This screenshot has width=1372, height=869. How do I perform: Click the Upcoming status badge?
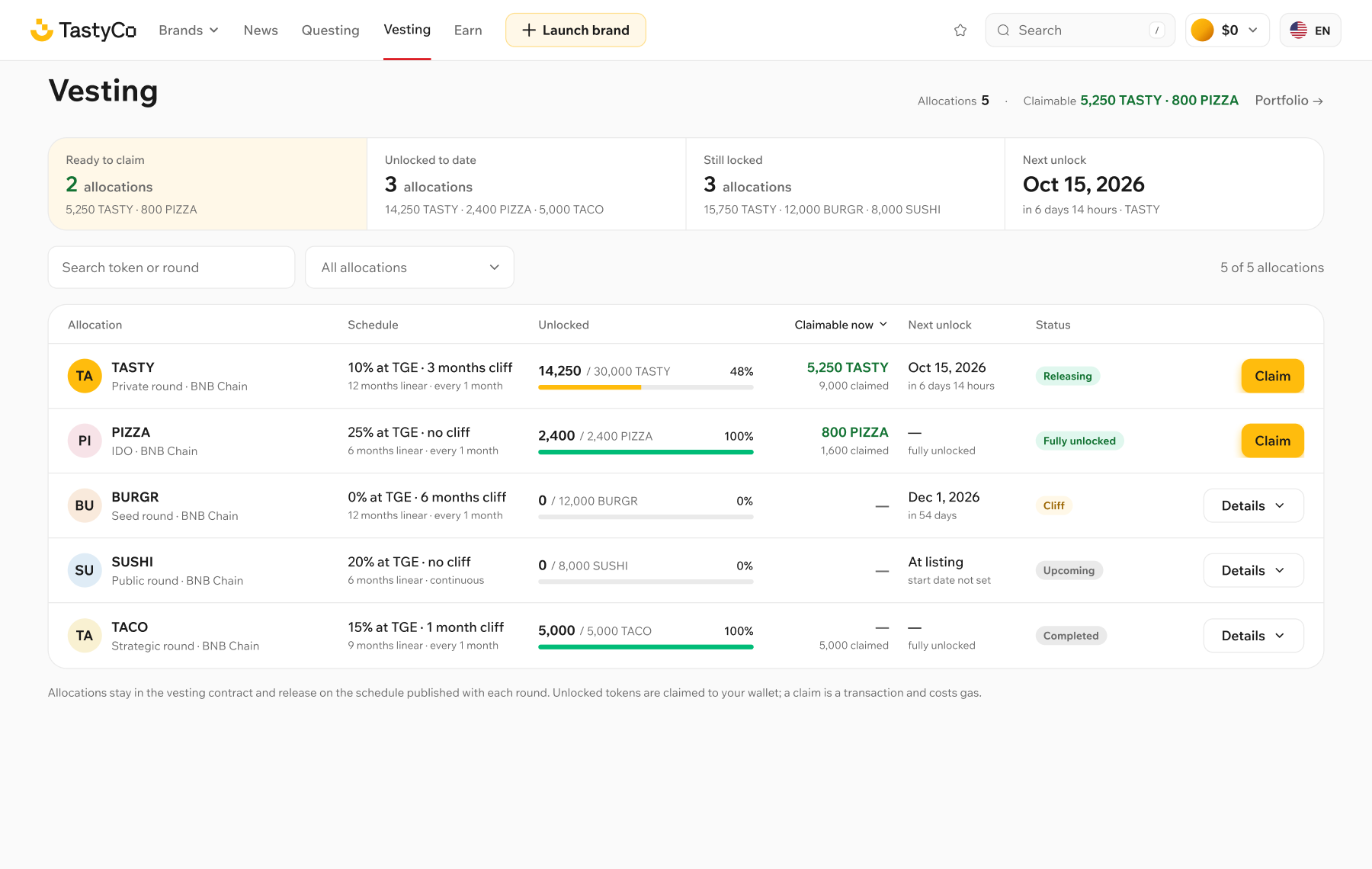(x=1069, y=570)
